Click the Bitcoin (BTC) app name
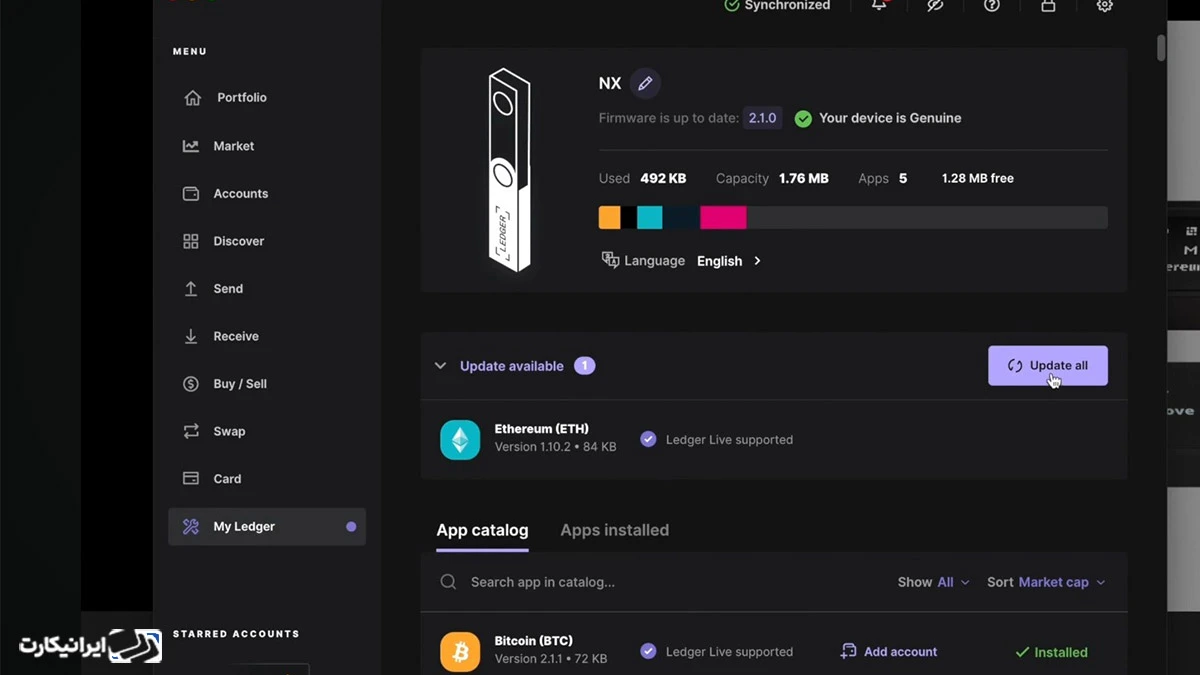This screenshot has height=675, width=1200. tap(534, 641)
